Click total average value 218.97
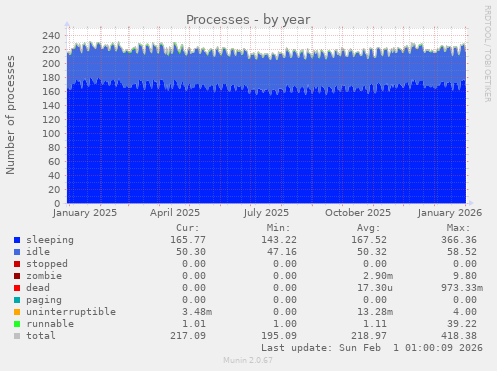 369,336
